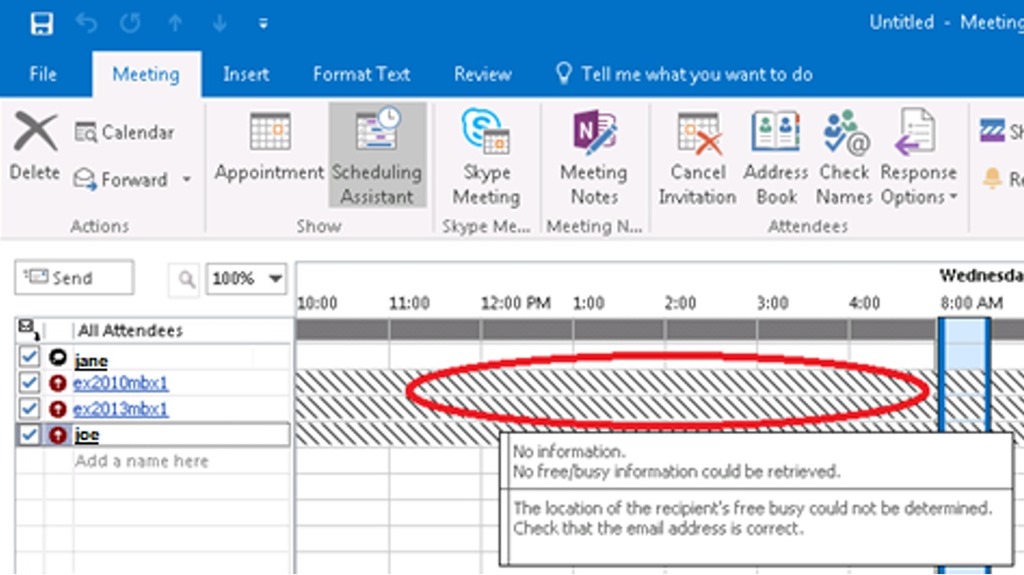Add a Skype Meeting

pyautogui.click(x=487, y=157)
